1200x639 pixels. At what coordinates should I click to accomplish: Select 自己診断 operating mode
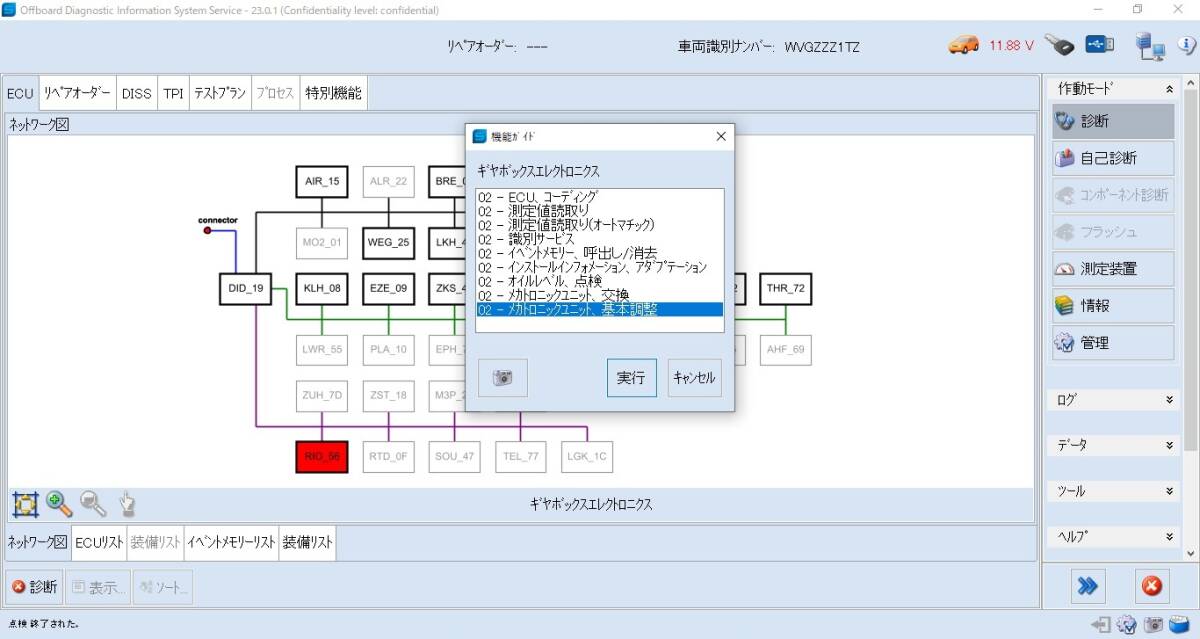click(x=1113, y=158)
